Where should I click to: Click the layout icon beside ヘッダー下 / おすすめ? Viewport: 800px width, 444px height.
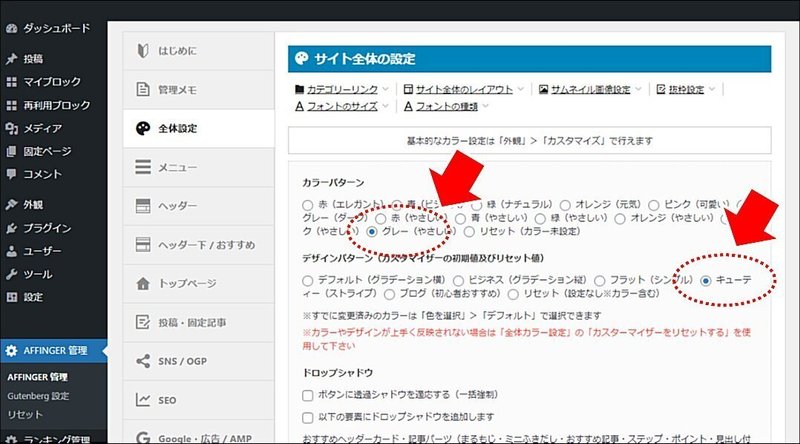(x=143, y=244)
